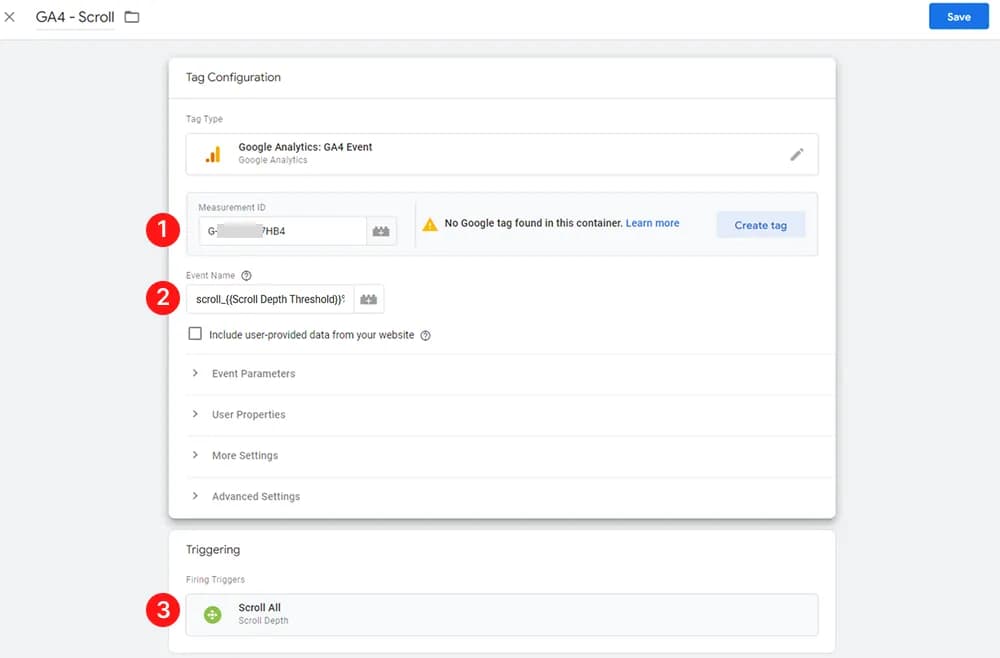1000x658 pixels.
Task: Click the warning triangle icon
Action: tap(430, 224)
